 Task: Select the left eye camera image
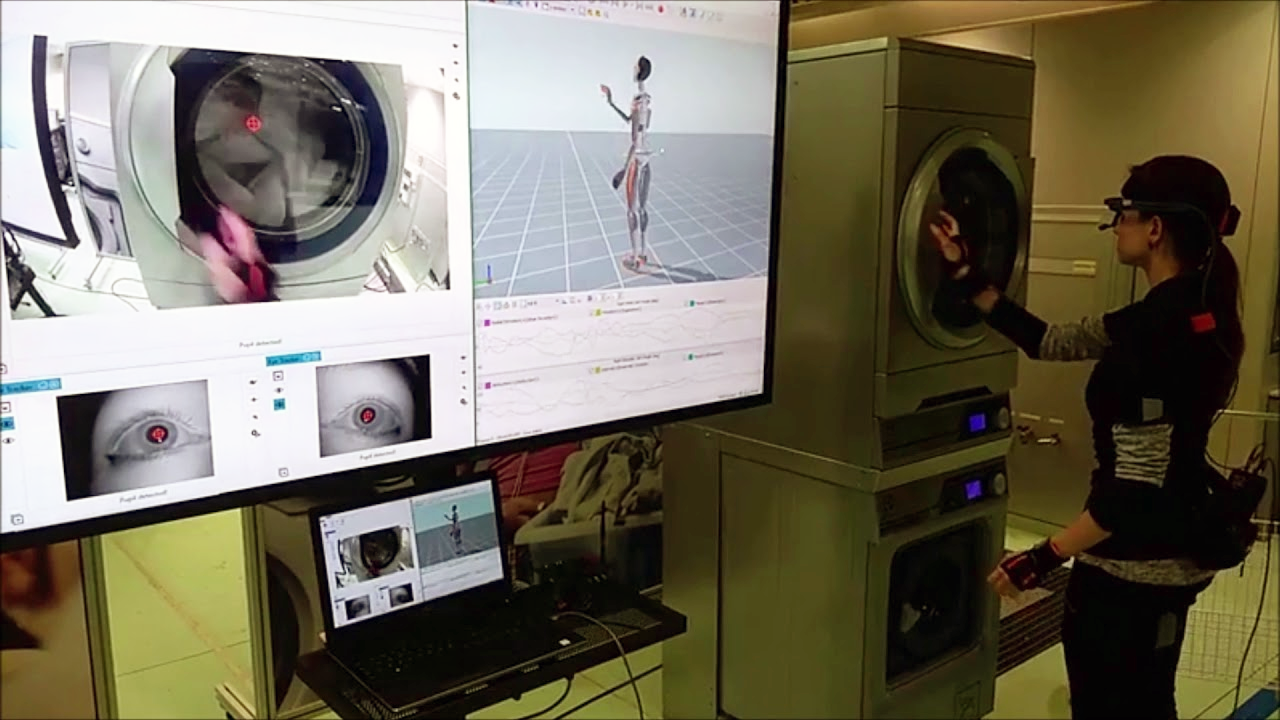point(135,439)
